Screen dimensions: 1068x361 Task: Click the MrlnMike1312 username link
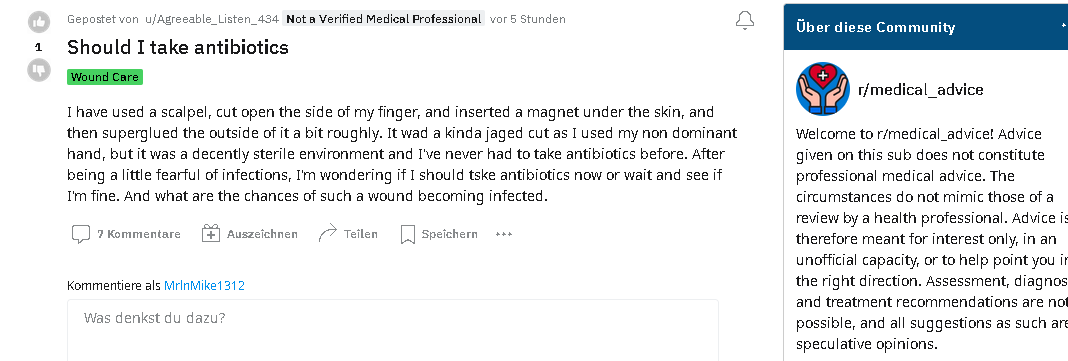click(204, 285)
